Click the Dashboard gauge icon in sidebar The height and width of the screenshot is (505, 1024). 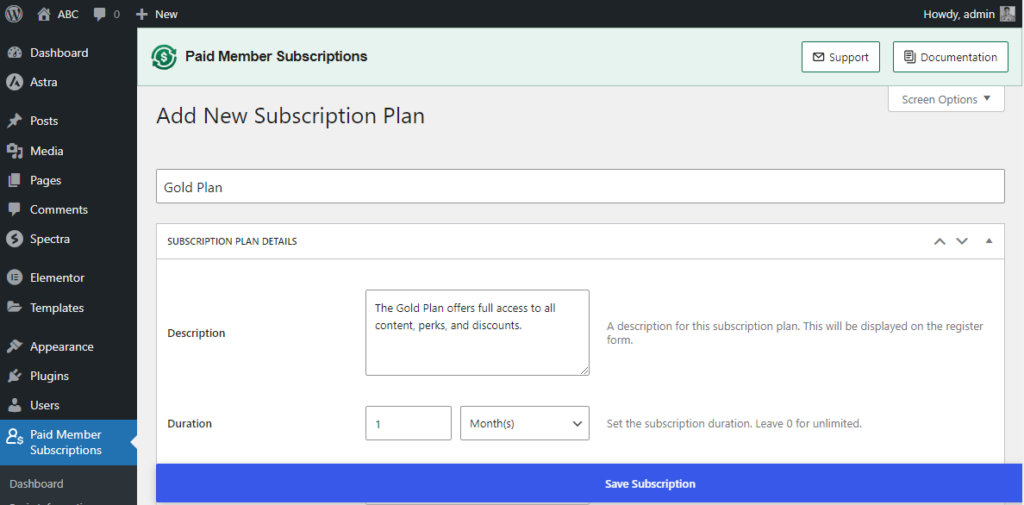[x=14, y=53]
